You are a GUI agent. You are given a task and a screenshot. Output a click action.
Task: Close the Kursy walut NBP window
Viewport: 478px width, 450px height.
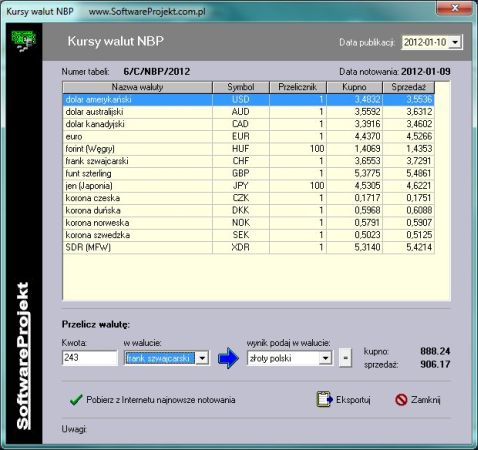click(454, 8)
